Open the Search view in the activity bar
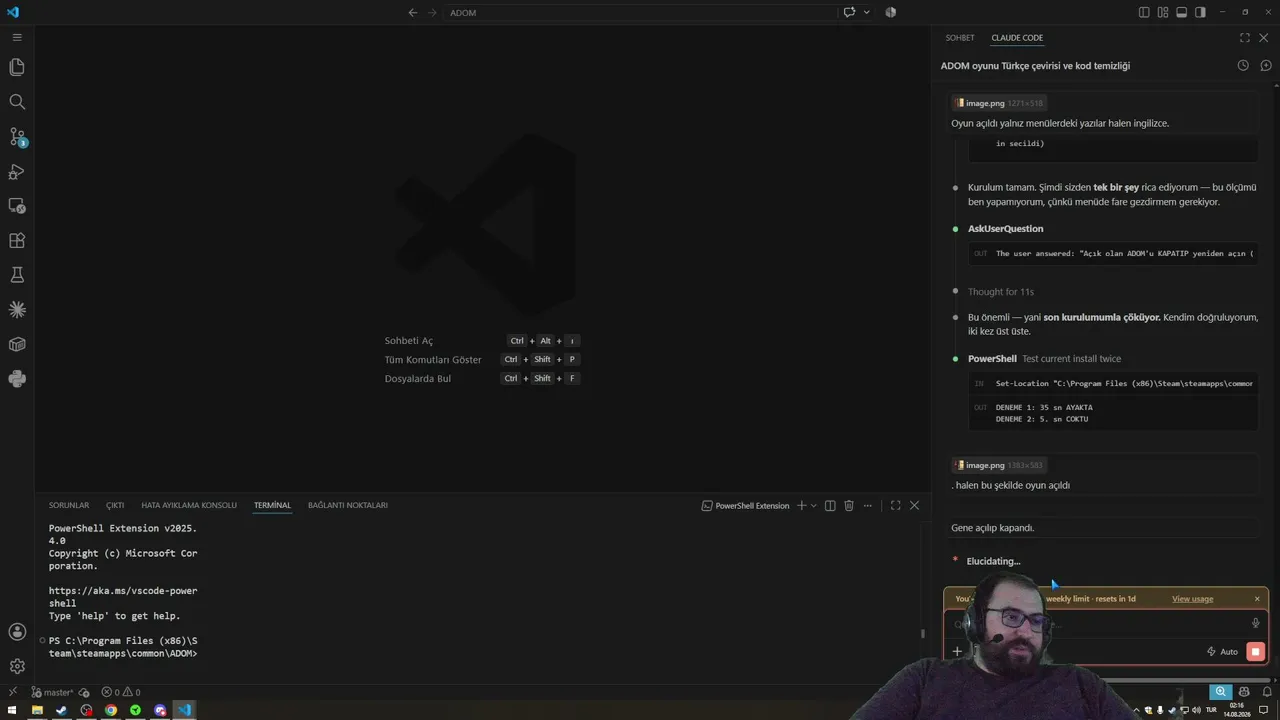Image resolution: width=1280 pixels, height=720 pixels. pyautogui.click(x=17, y=102)
